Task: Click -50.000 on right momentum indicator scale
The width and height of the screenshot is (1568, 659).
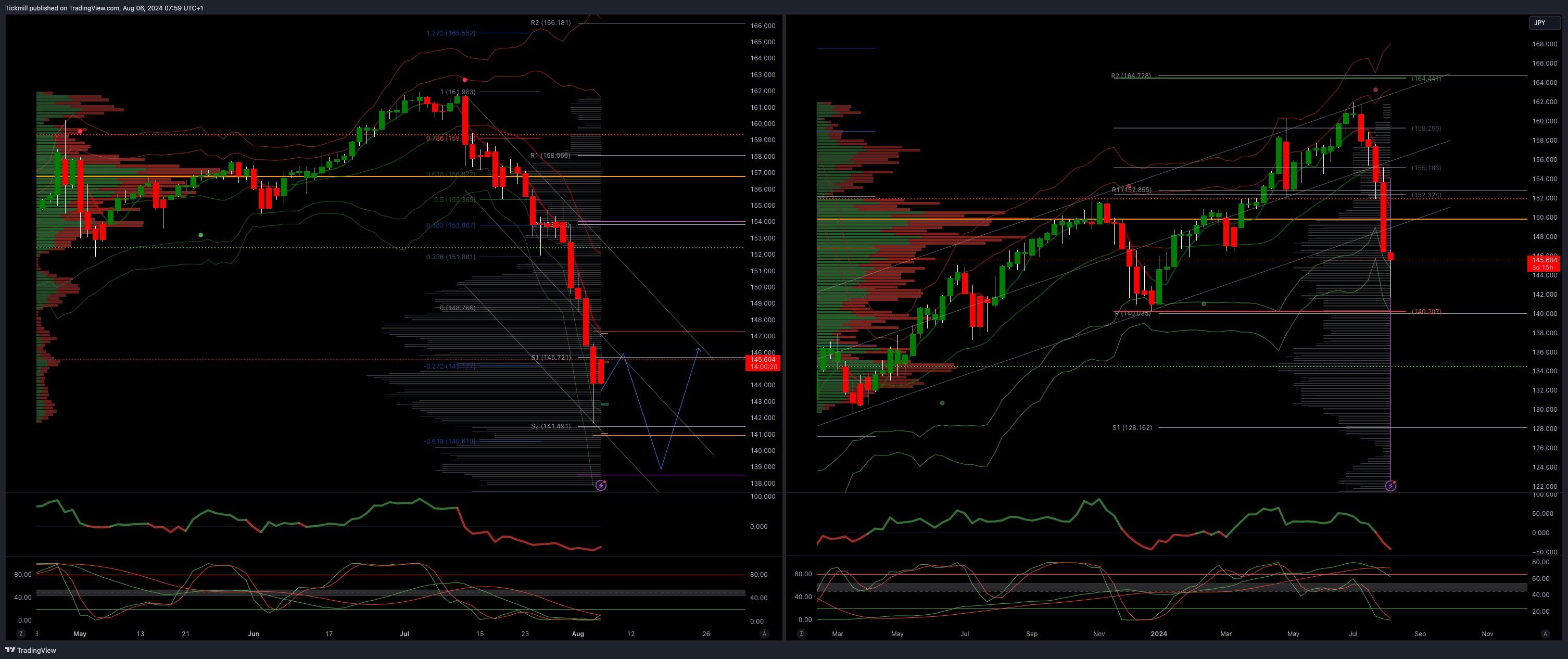Action: [x=1544, y=552]
